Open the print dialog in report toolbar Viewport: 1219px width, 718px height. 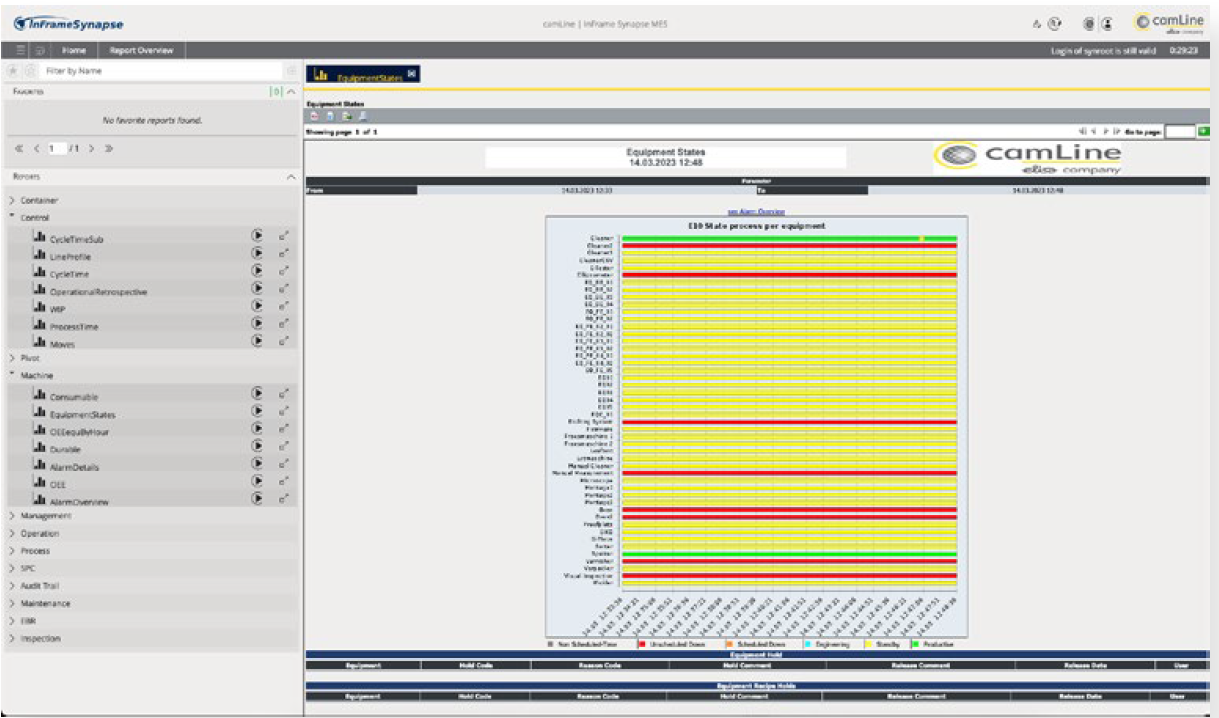click(x=364, y=118)
